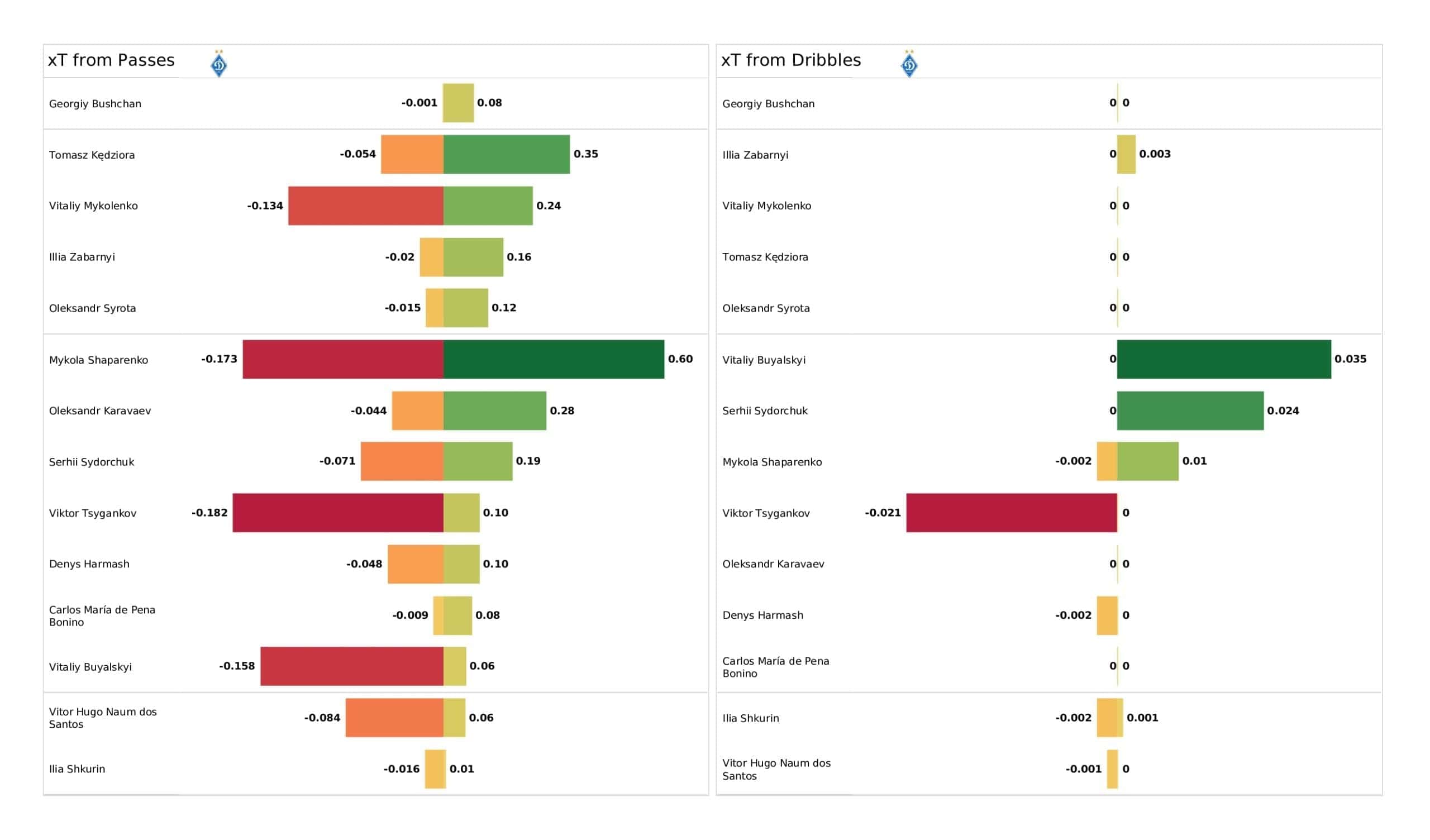Screen dimensions: 1430x840
Task: Click Viktor Tsygankov's red -0.182 passes bar
Action: pyautogui.click(x=337, y=513)
